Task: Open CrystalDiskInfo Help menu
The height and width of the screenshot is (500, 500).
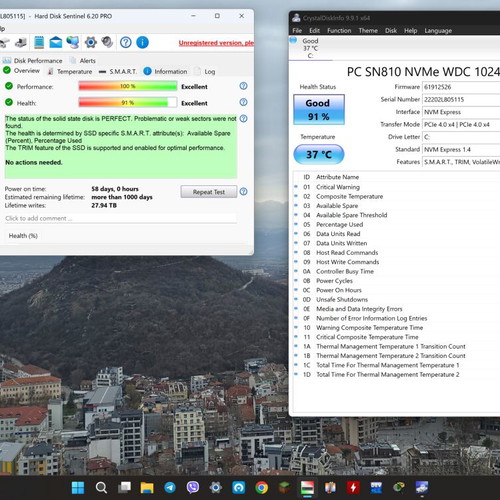Action: coord(411,31)
